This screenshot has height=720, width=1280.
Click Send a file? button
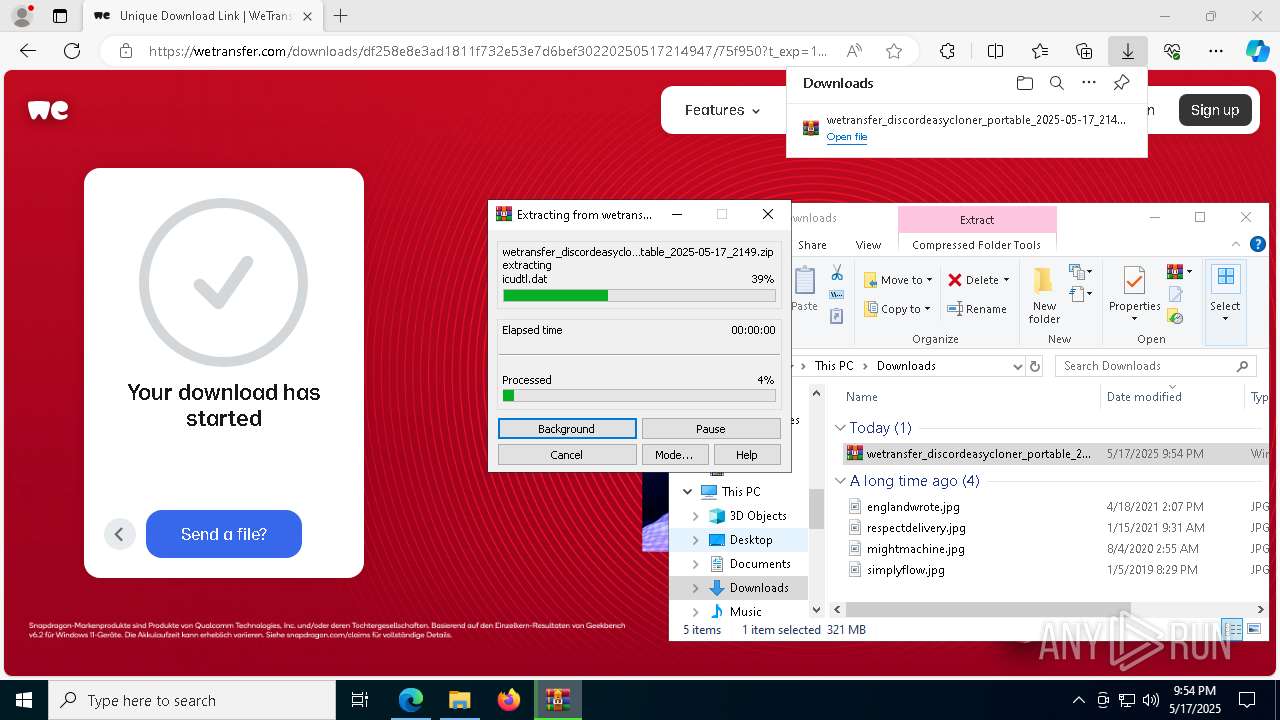point(224,534)
